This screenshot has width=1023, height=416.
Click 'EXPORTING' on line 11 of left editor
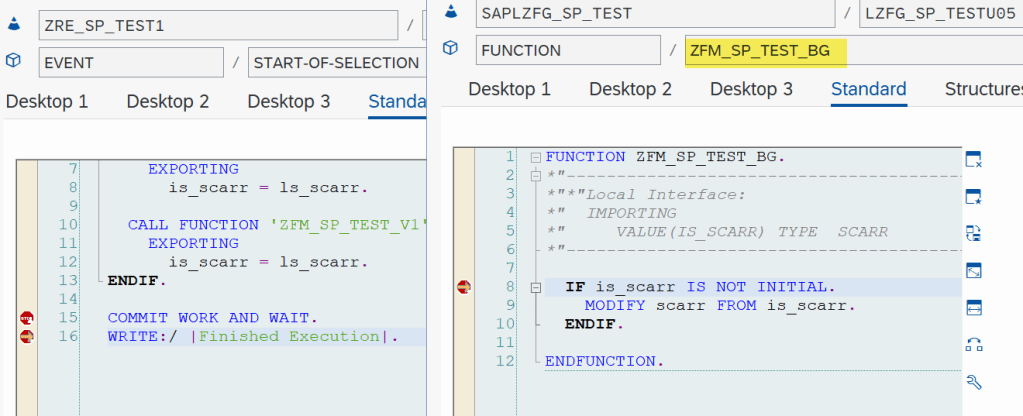pos(193,244)
